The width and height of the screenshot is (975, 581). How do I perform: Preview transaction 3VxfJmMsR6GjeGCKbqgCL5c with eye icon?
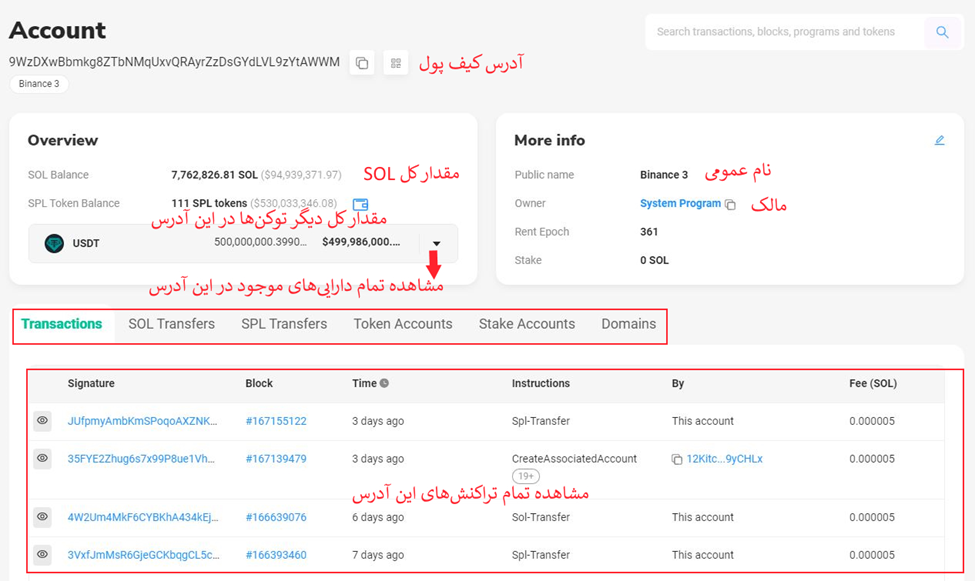42,554
